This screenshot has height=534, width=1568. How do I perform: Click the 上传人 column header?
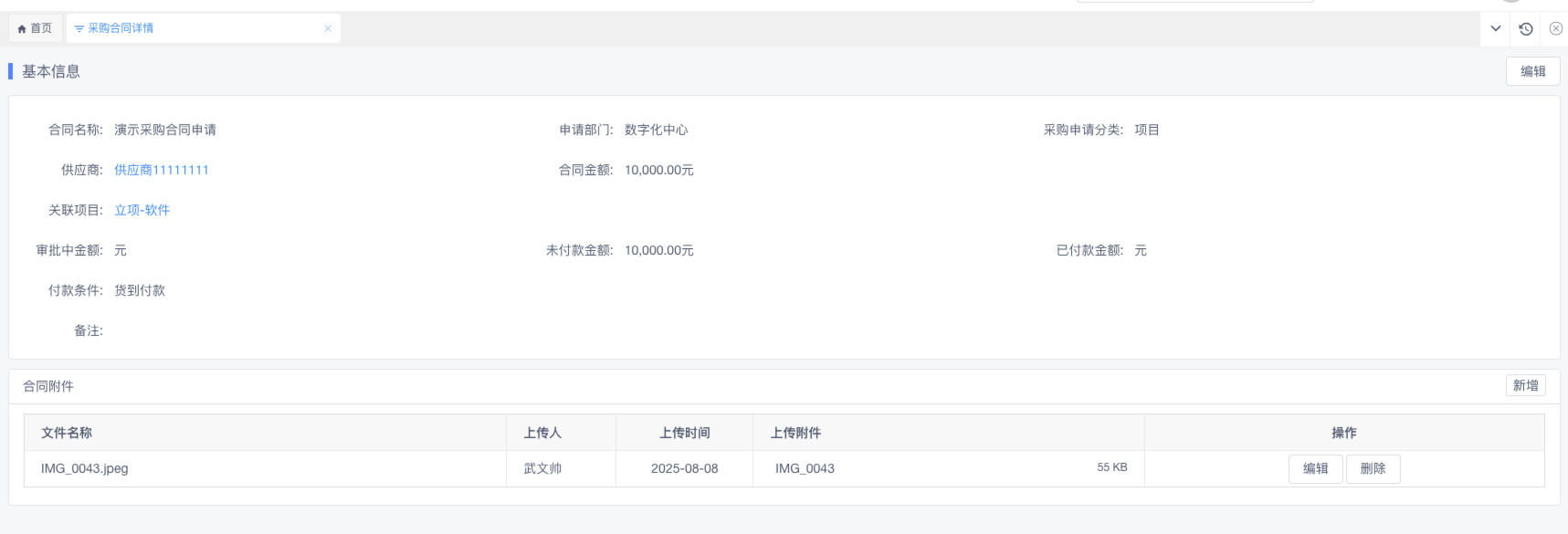point(542,433)
